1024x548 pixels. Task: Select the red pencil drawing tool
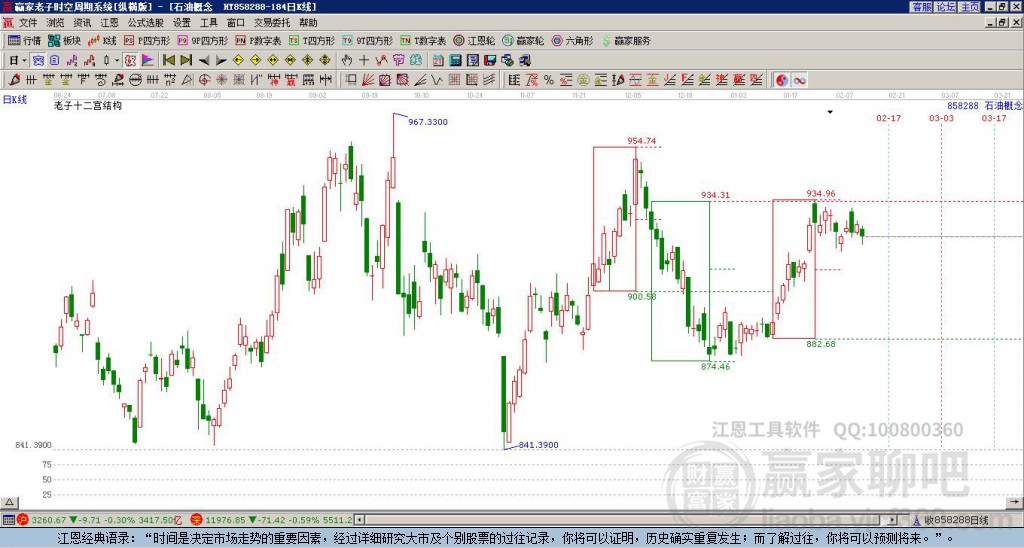(x=14, y=80)
